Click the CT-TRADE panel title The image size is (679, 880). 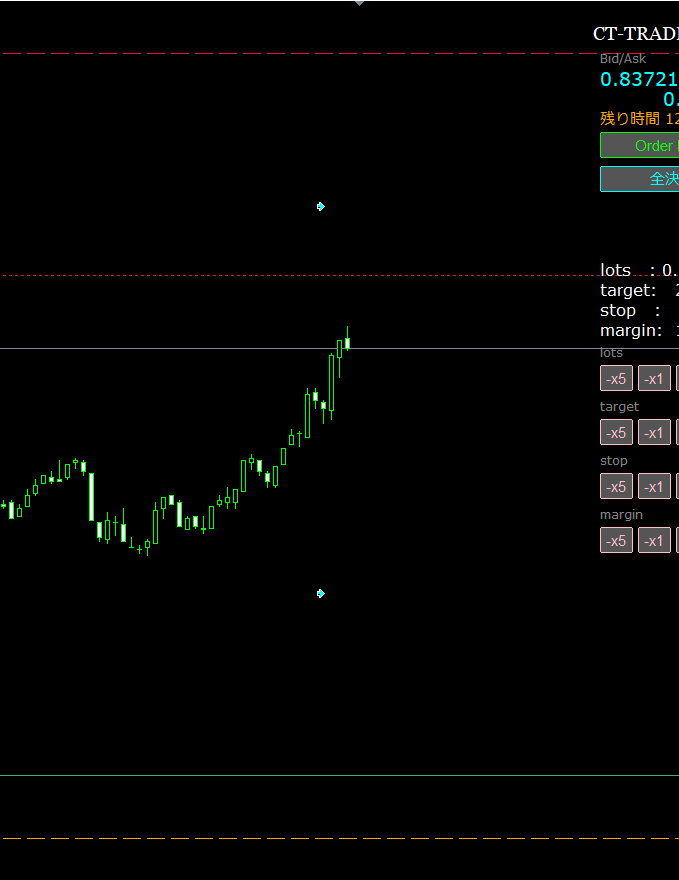coord(636,34)
